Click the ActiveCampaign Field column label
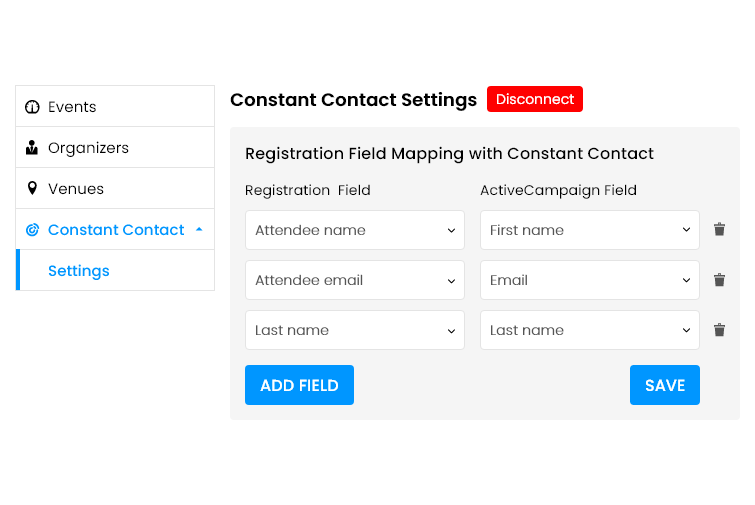Screen dimensions: 755x505 559,190
